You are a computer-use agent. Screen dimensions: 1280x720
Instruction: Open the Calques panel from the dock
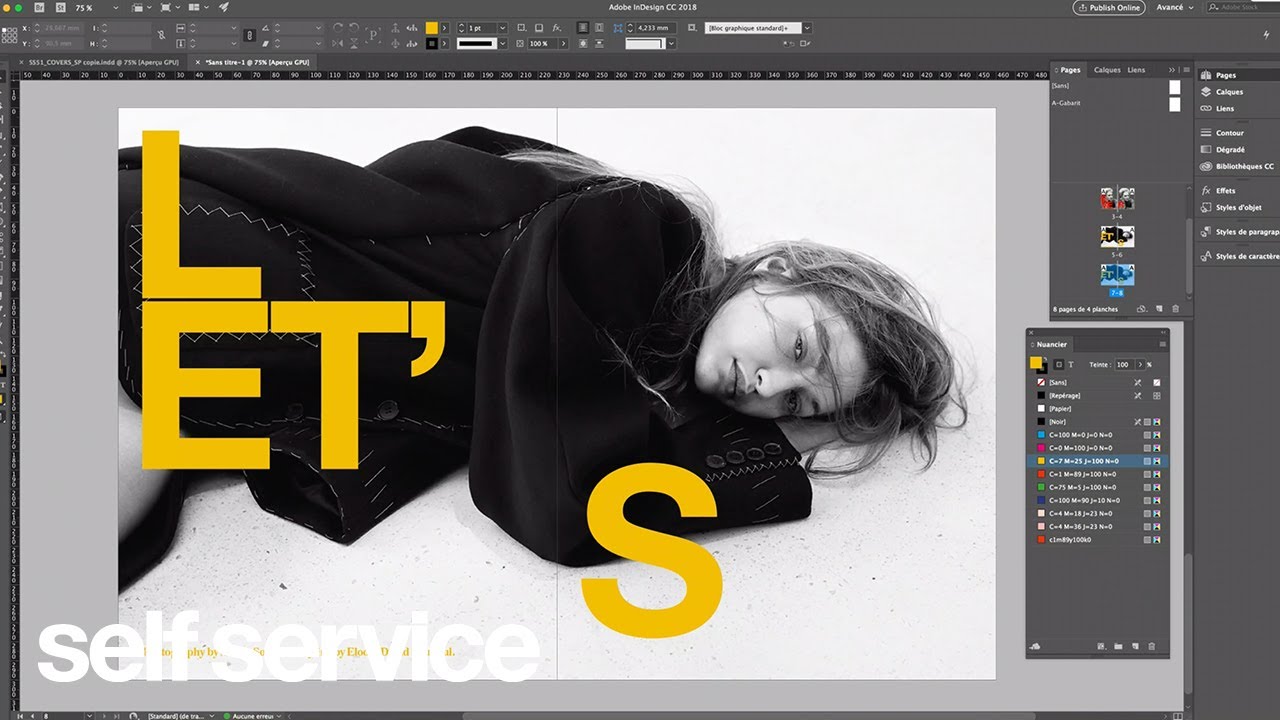tap(1229, 92)
